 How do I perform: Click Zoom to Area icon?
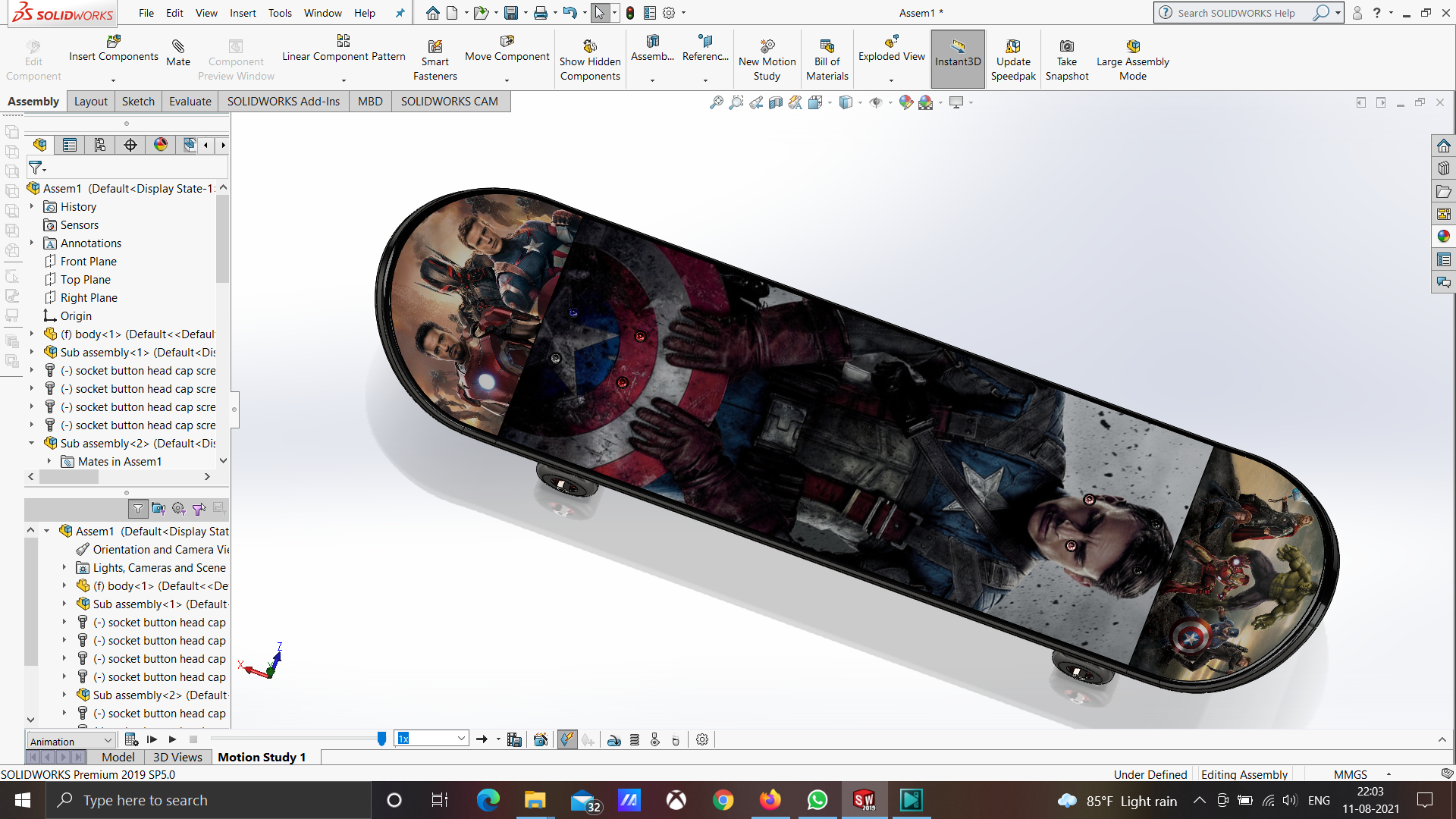[736, 102]
